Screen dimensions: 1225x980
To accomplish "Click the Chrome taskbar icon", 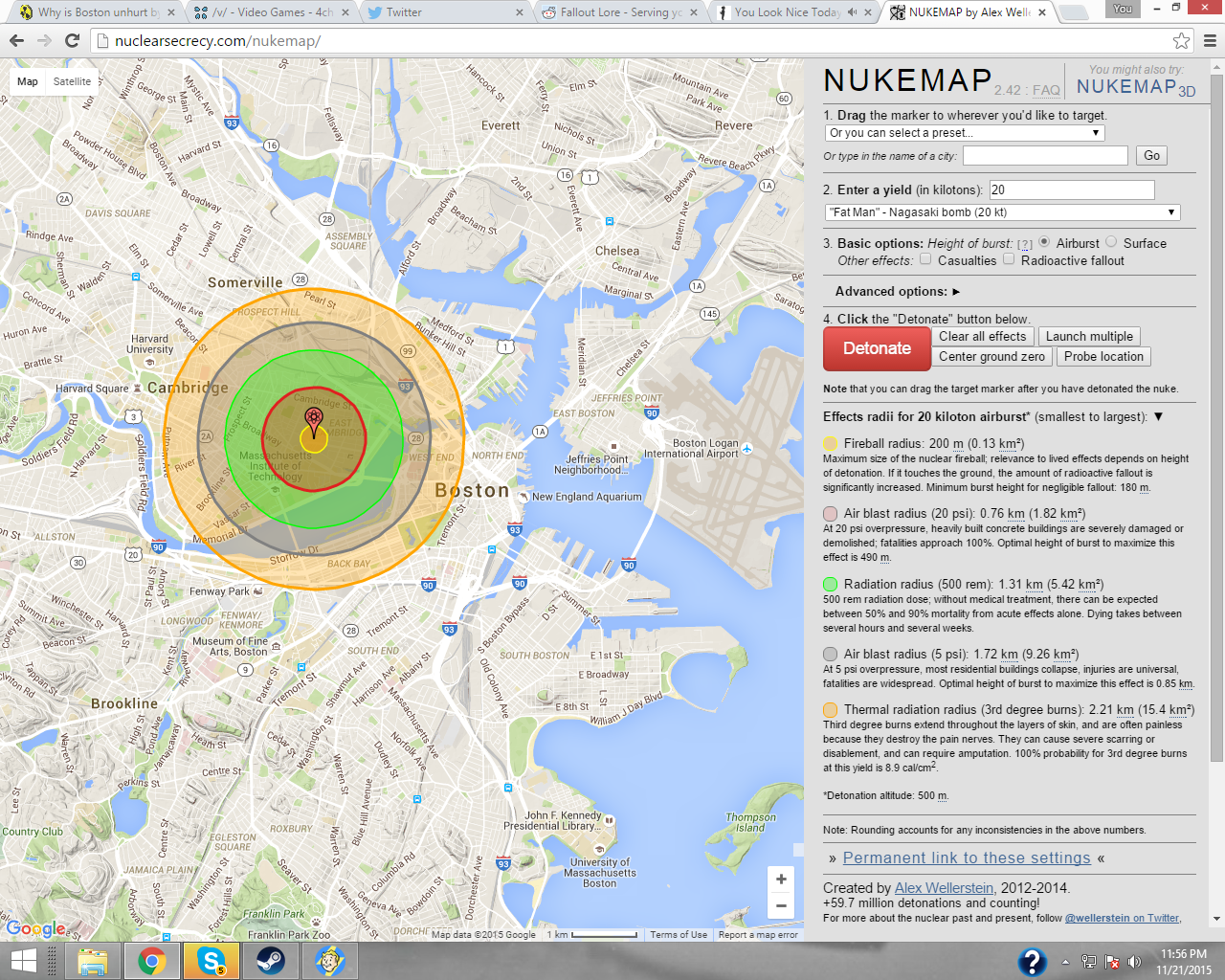I will pos(151,961).
